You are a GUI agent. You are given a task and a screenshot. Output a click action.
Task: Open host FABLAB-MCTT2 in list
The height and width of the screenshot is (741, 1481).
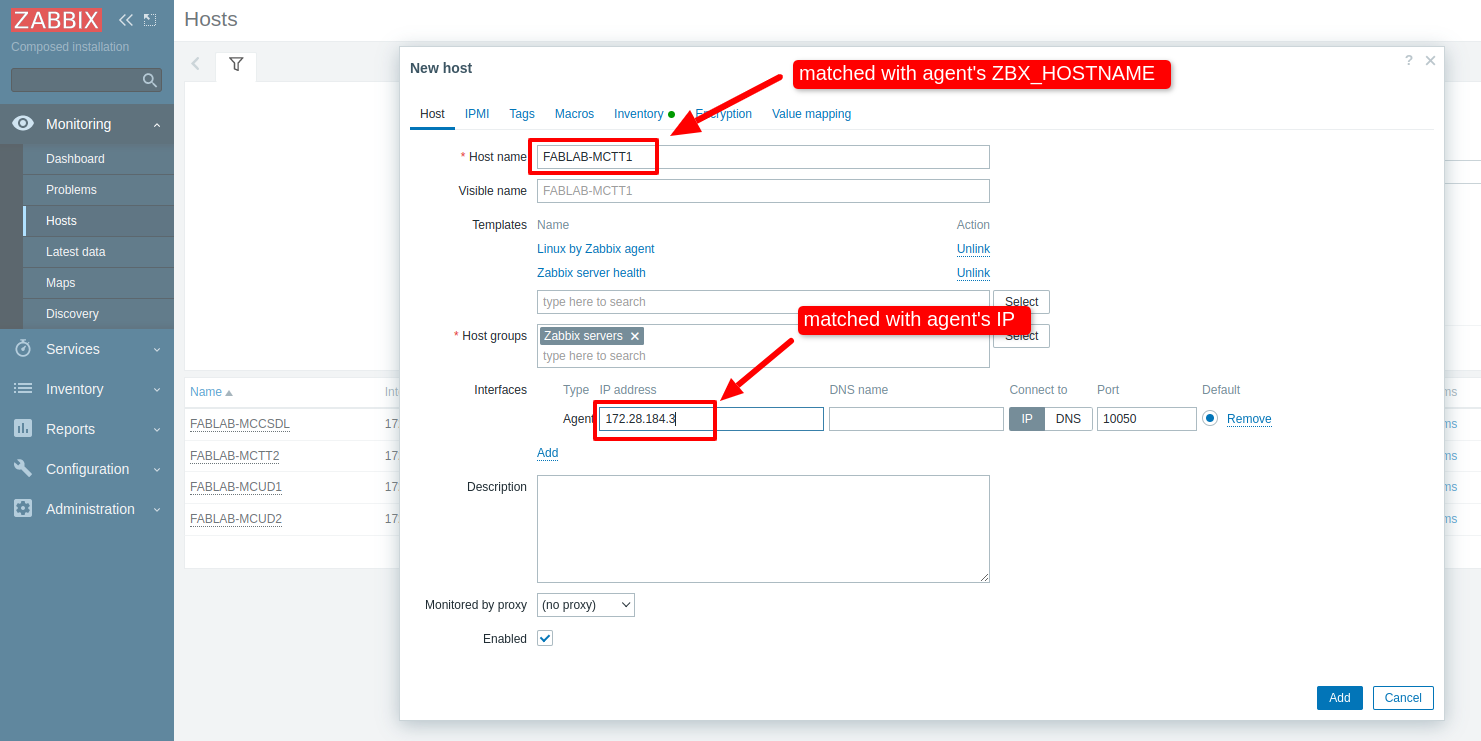pyautogui.click(x=235, y=456)
